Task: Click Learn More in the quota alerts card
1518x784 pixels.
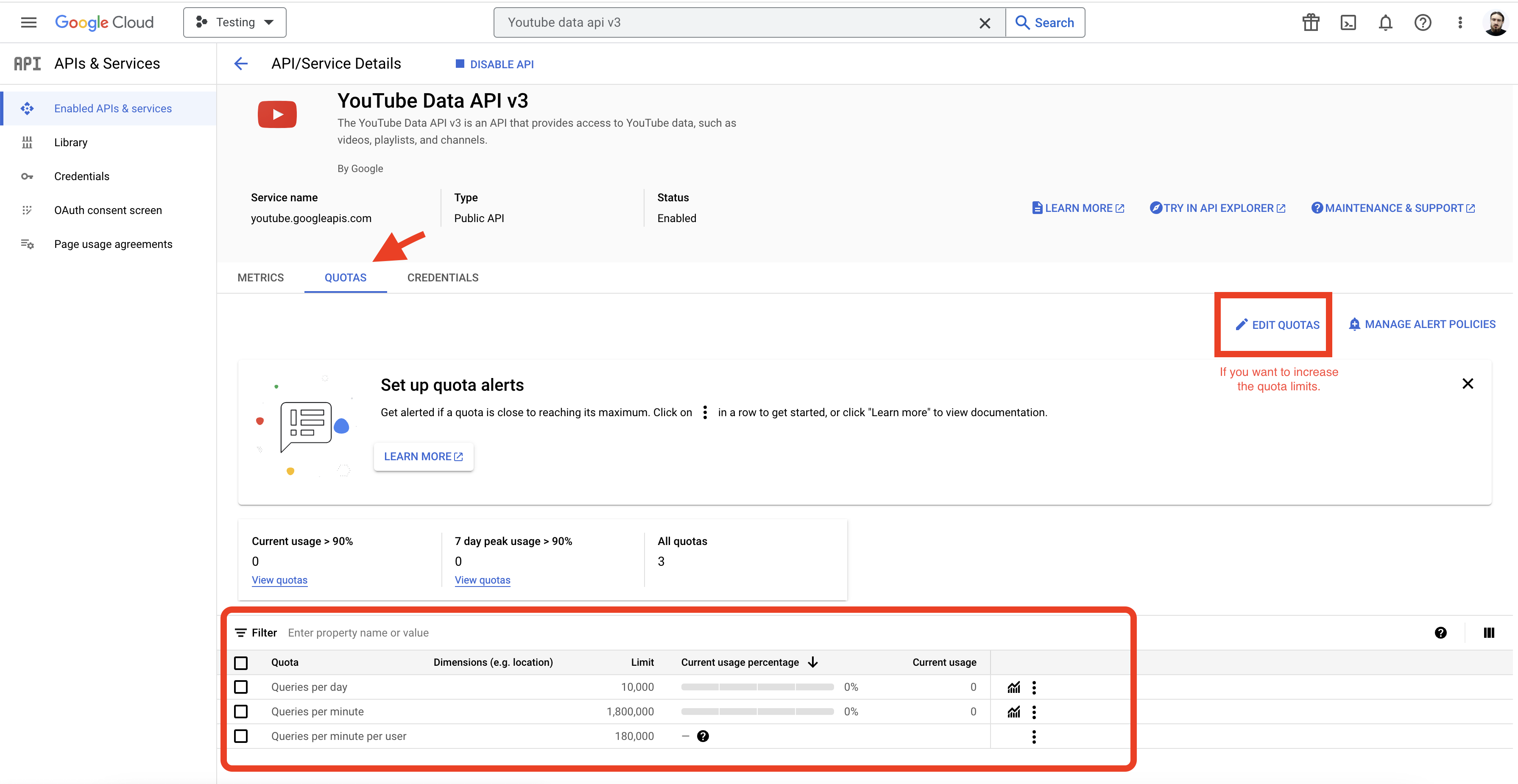Action: pyautogui.click(x=424, y=456)
